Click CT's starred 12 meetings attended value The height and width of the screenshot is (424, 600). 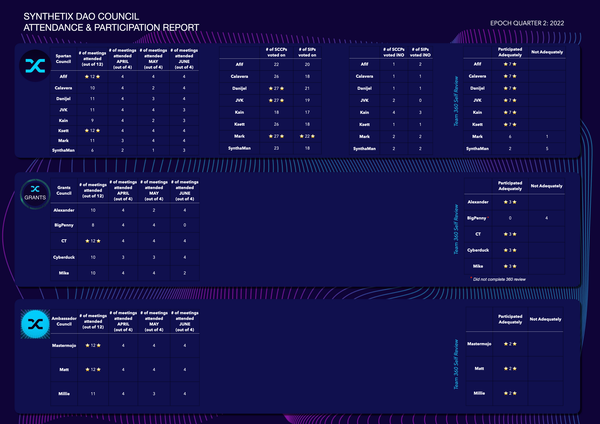point(93,241)
